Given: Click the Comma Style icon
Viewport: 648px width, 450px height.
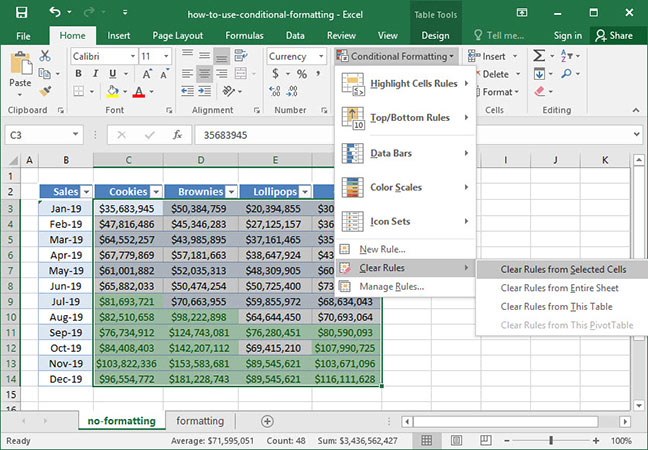Looking at the screenshot, I should pyautogui.click(x=318, y=74).
